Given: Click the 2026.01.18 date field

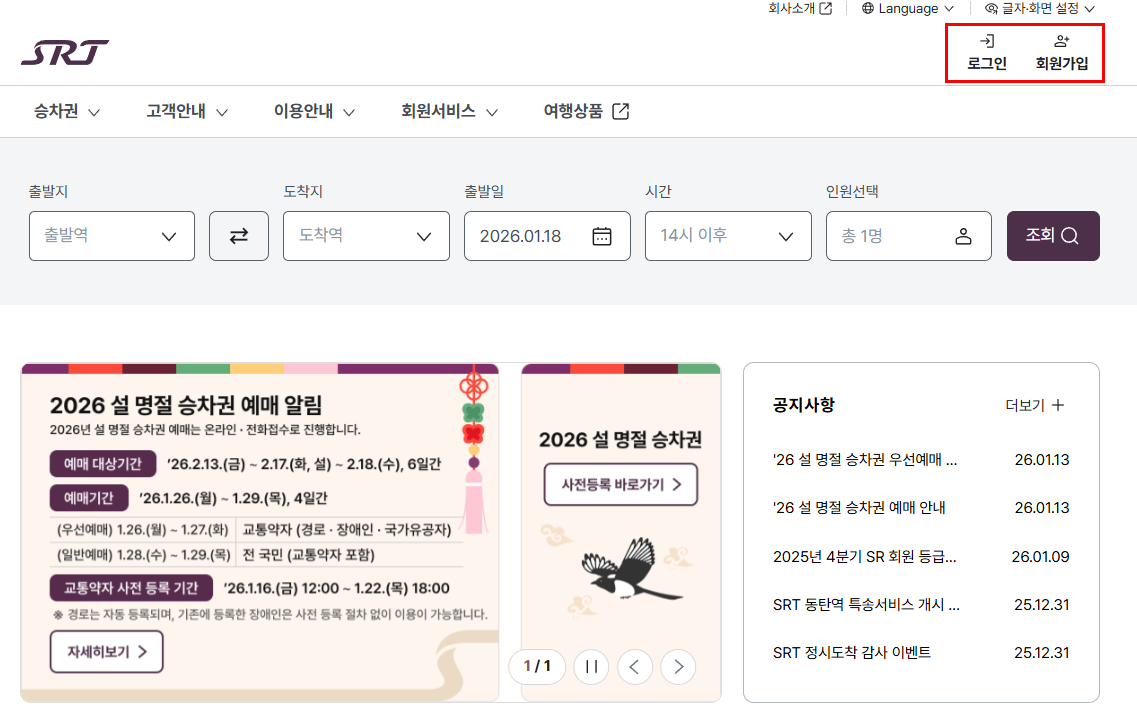Looking at the screenshot, I should [547, 236].
